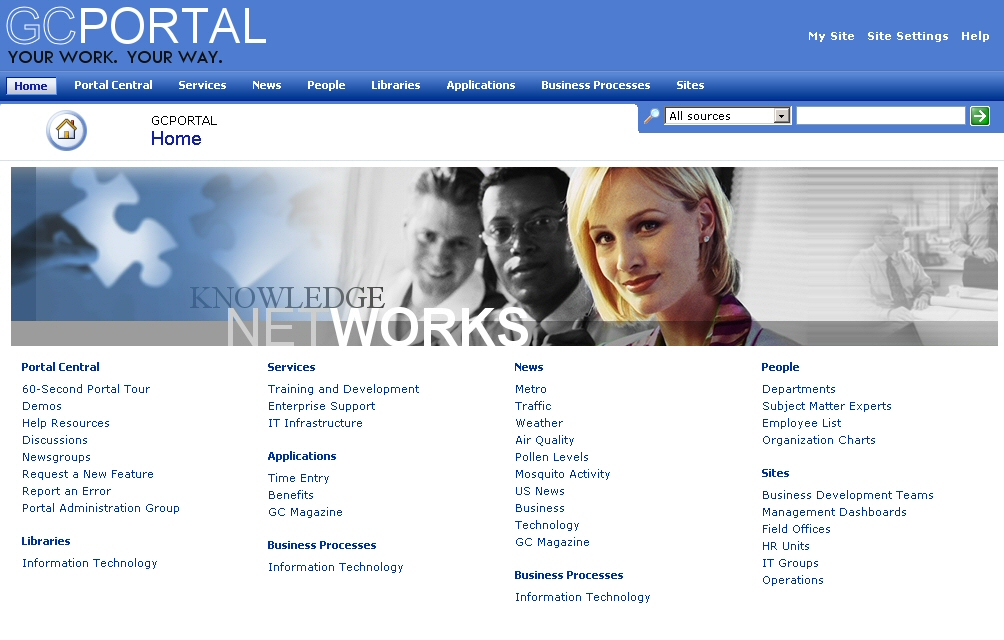Click the Time Entry application link
Viewport: 1004px width, 640px height.
click(298, 478)
